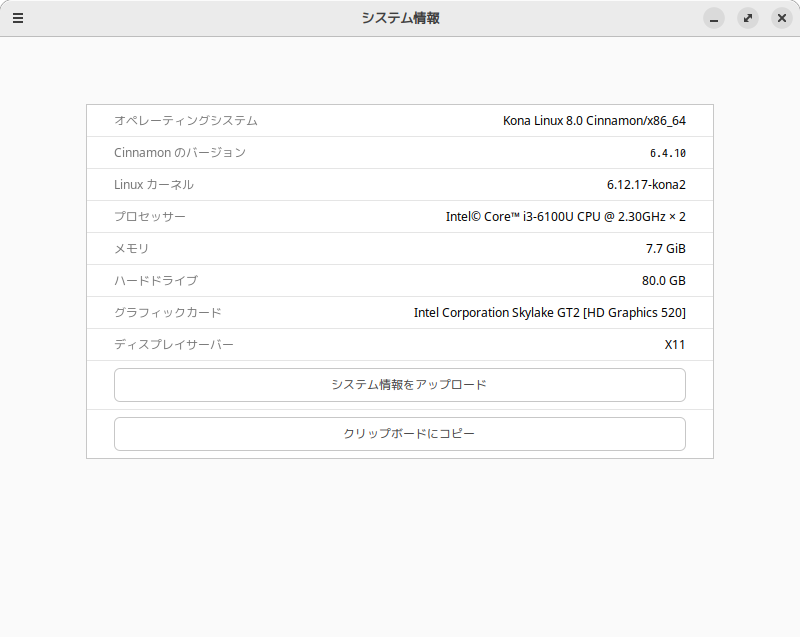Close the システム情報 window
The width and height of the screenshot is (800, 637).
pyautogui.click(x=782, y=18)
